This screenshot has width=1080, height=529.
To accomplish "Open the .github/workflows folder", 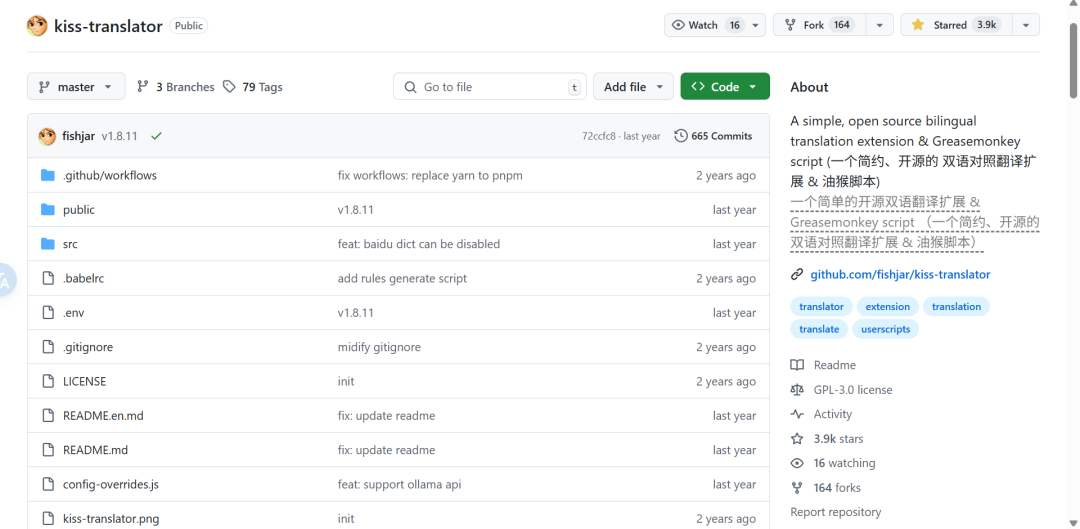I will pyautogui.click(x=109, y=175).
